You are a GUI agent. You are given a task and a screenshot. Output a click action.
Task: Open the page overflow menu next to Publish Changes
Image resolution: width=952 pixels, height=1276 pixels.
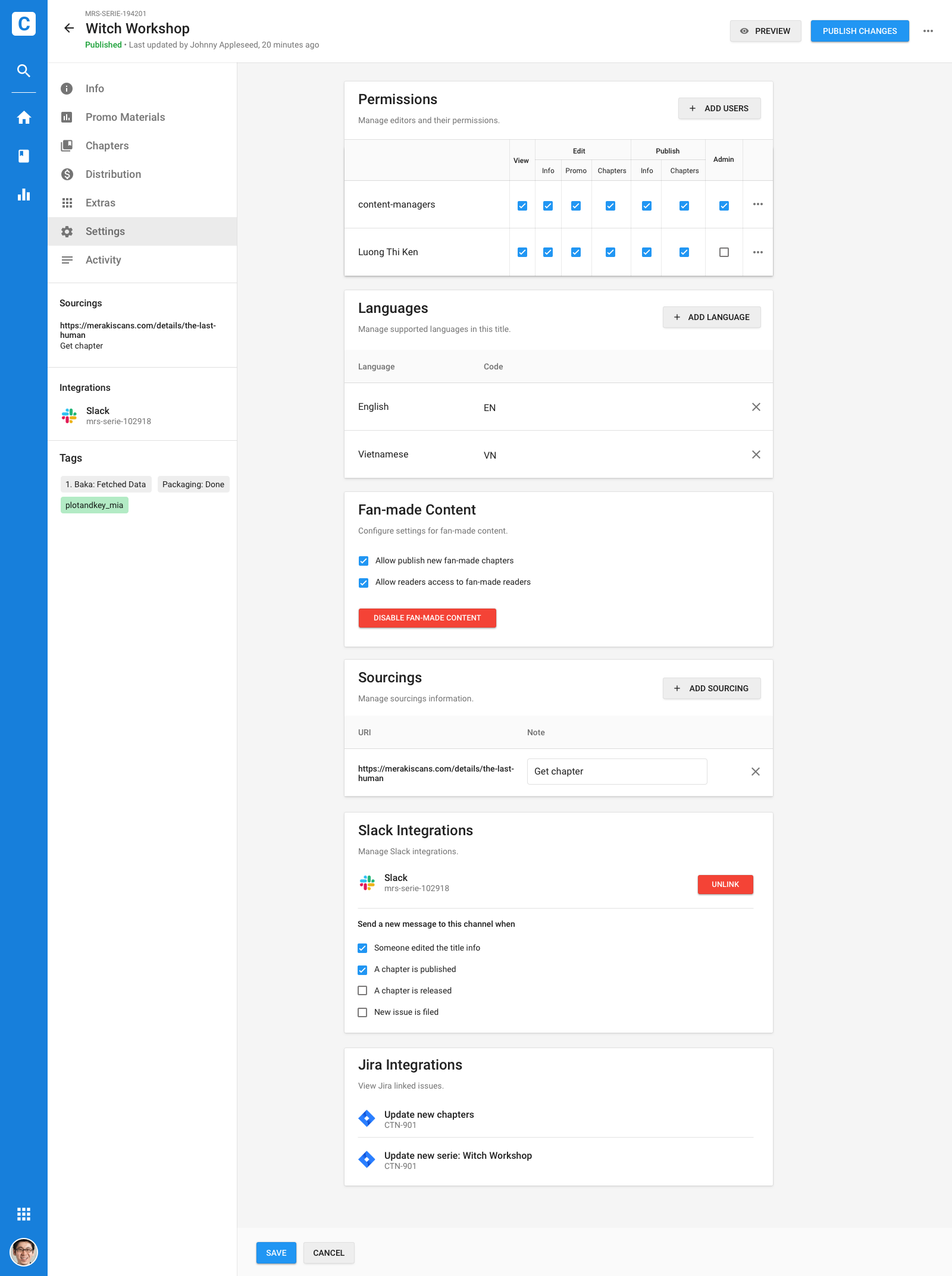click(928, 31)
